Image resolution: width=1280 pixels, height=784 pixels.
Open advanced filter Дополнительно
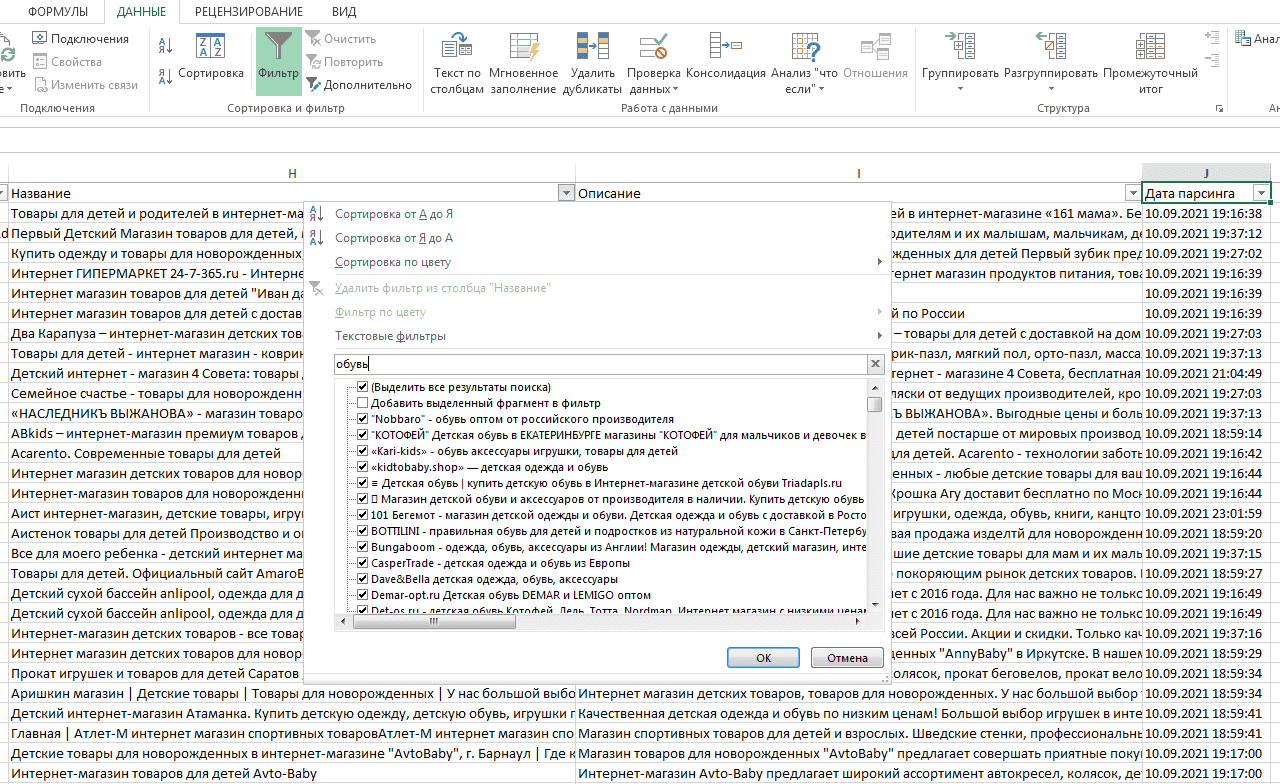point(359,85)
